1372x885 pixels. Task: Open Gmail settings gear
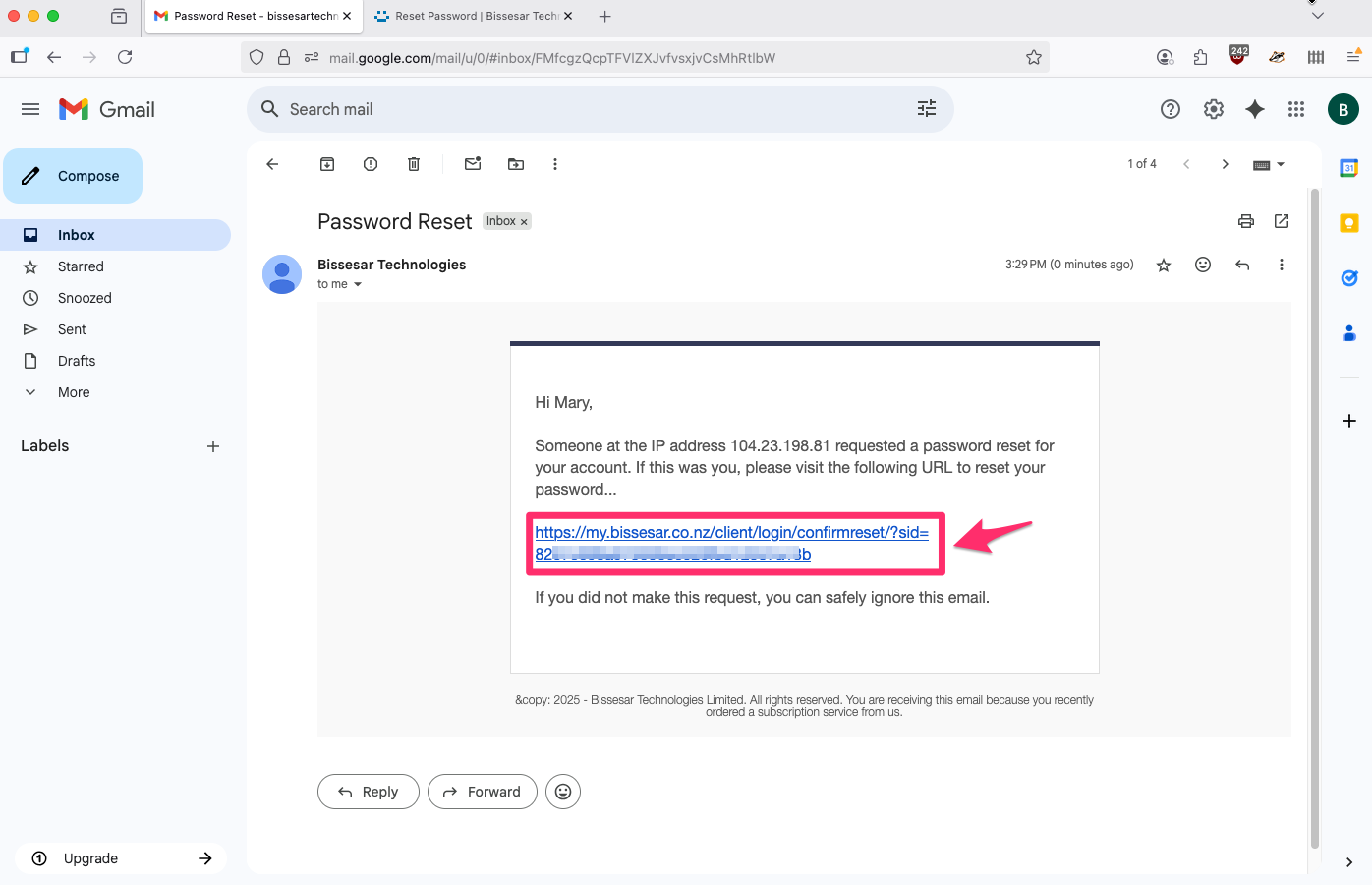1214,109
